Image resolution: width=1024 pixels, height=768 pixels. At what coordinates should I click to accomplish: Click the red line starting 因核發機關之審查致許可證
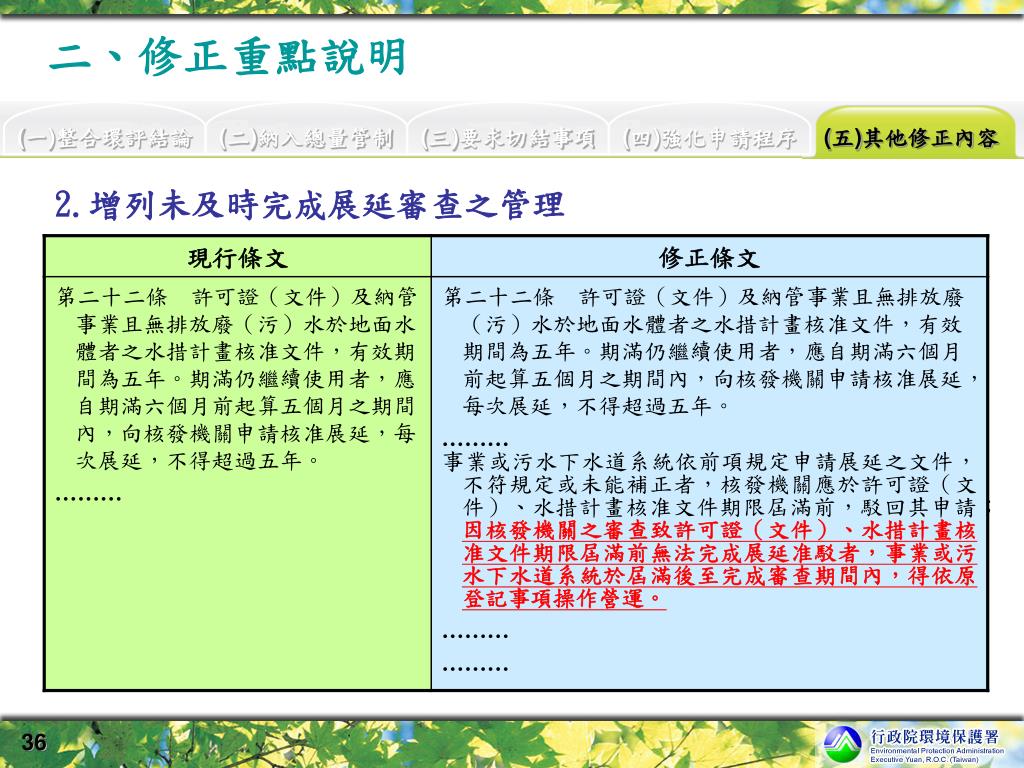coord(720,530)
